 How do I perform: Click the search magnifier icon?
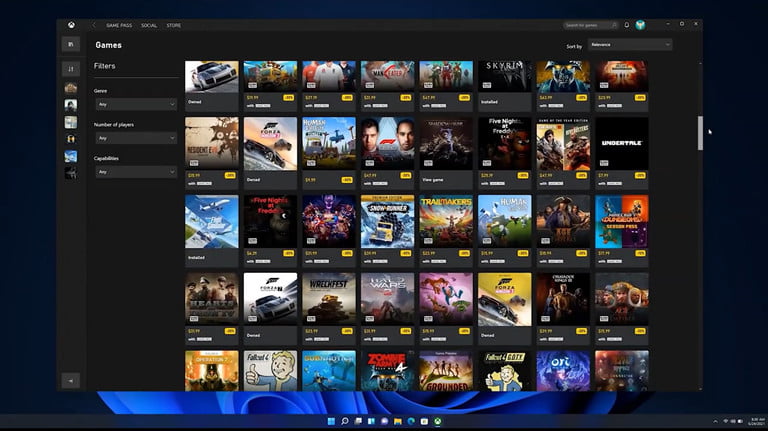tap(614, 25)
